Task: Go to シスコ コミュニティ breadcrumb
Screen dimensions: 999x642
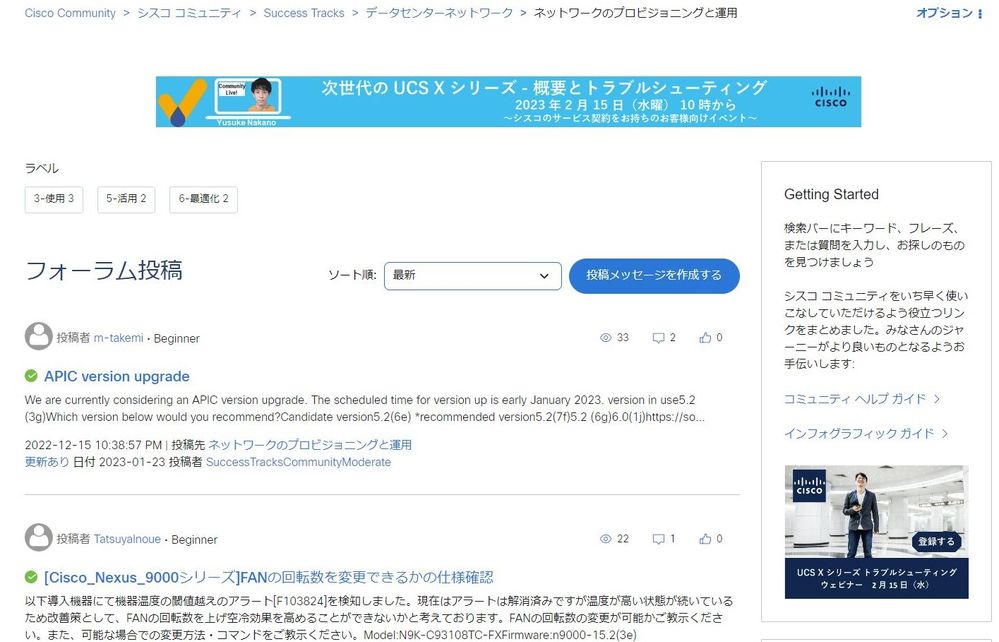Action: pyautogui.click(x=189, y=13)
